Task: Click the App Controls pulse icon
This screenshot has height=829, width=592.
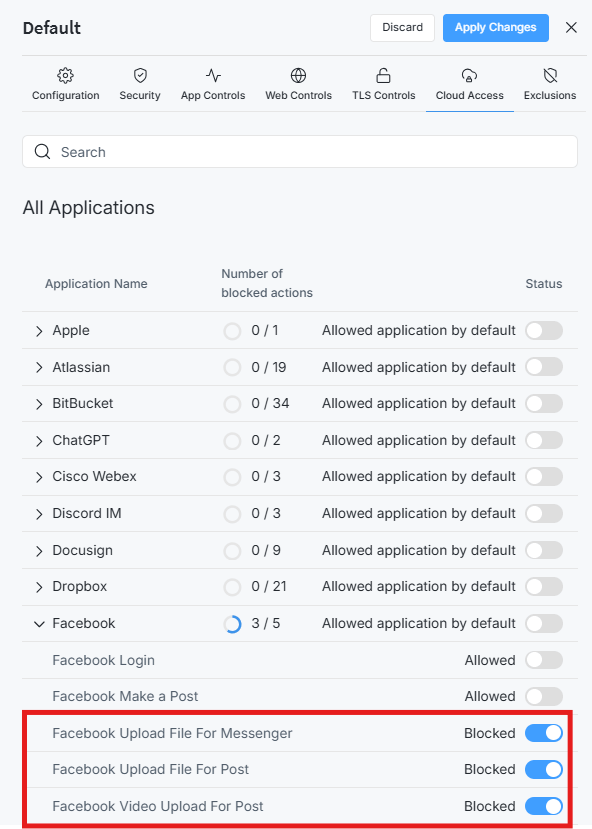Action: [213, 76]
